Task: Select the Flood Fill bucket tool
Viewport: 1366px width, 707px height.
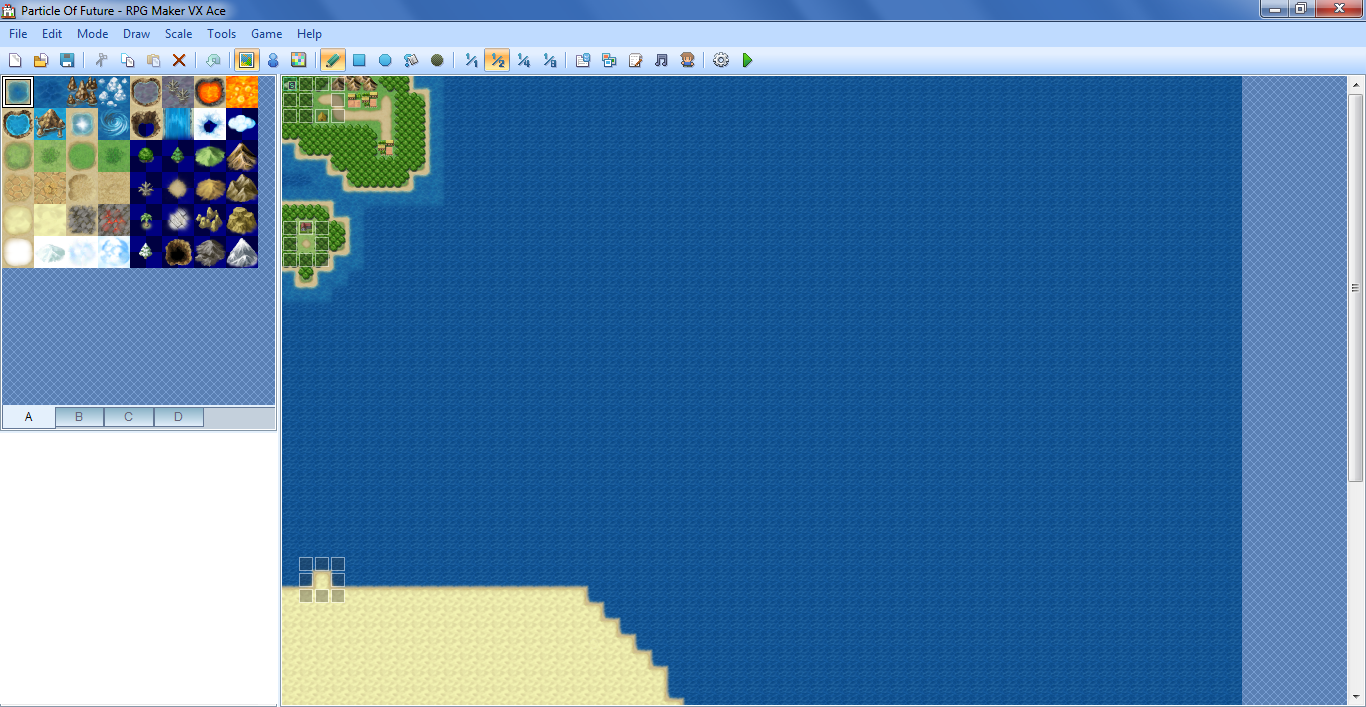Action: click(x=411, y=60)
